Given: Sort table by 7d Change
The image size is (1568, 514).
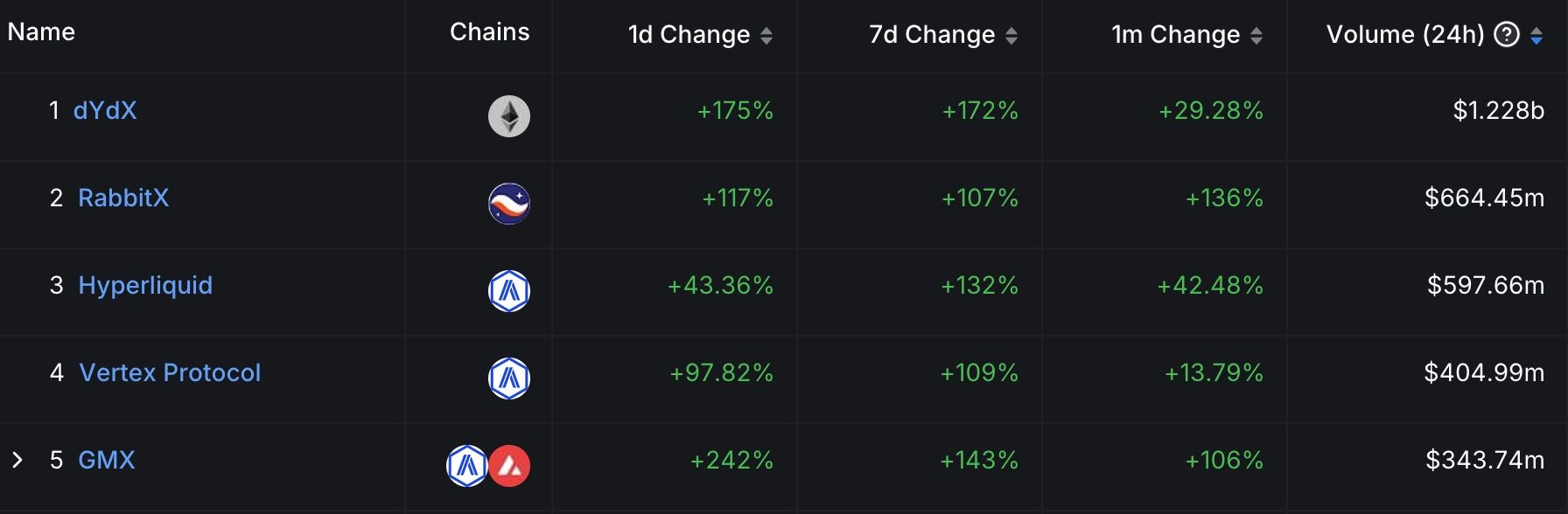Looking at the screenshot, I should tap(1011, 36).
